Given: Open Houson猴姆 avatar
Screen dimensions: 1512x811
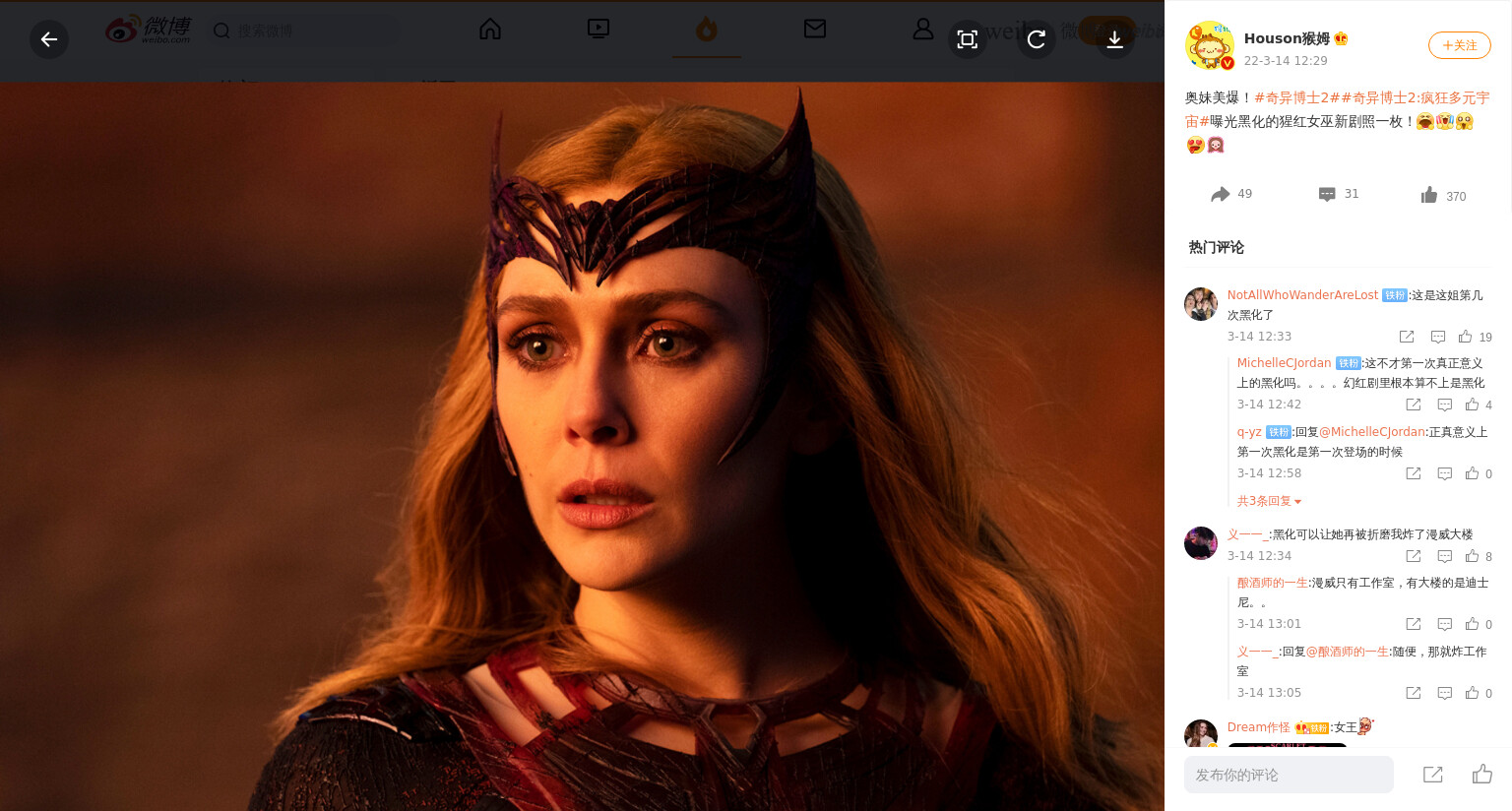Looking at the screenshot, I should pos(1210,45).
